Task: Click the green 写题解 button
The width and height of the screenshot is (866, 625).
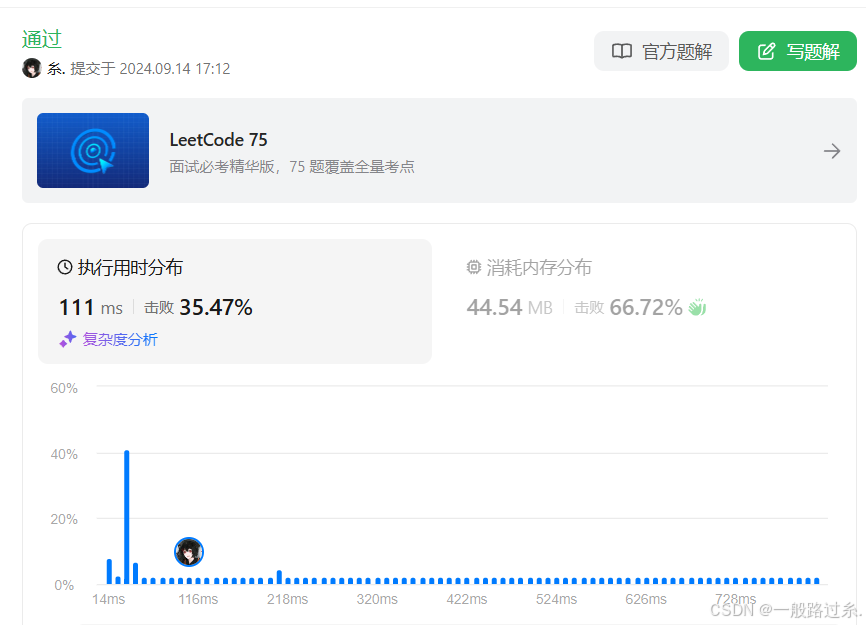Action: (x=797, y=51)
